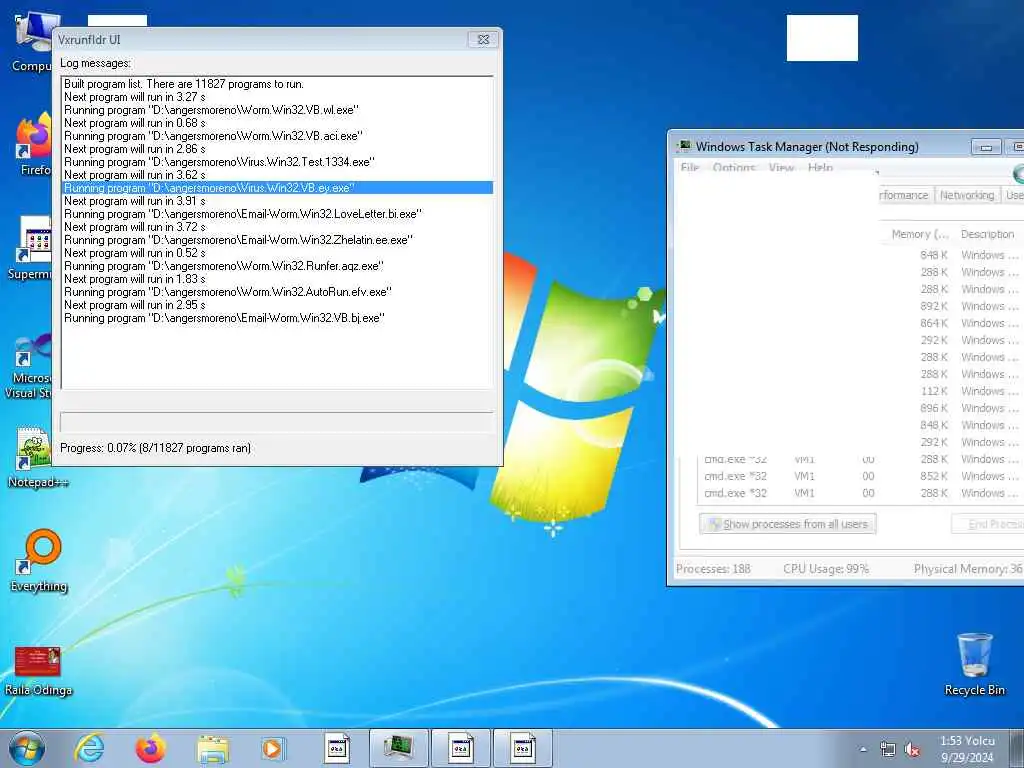Screen dimensions: 1024x768
Task: Select 'Next program will run in 3.91 s'
Action: (x=277, y=200)
